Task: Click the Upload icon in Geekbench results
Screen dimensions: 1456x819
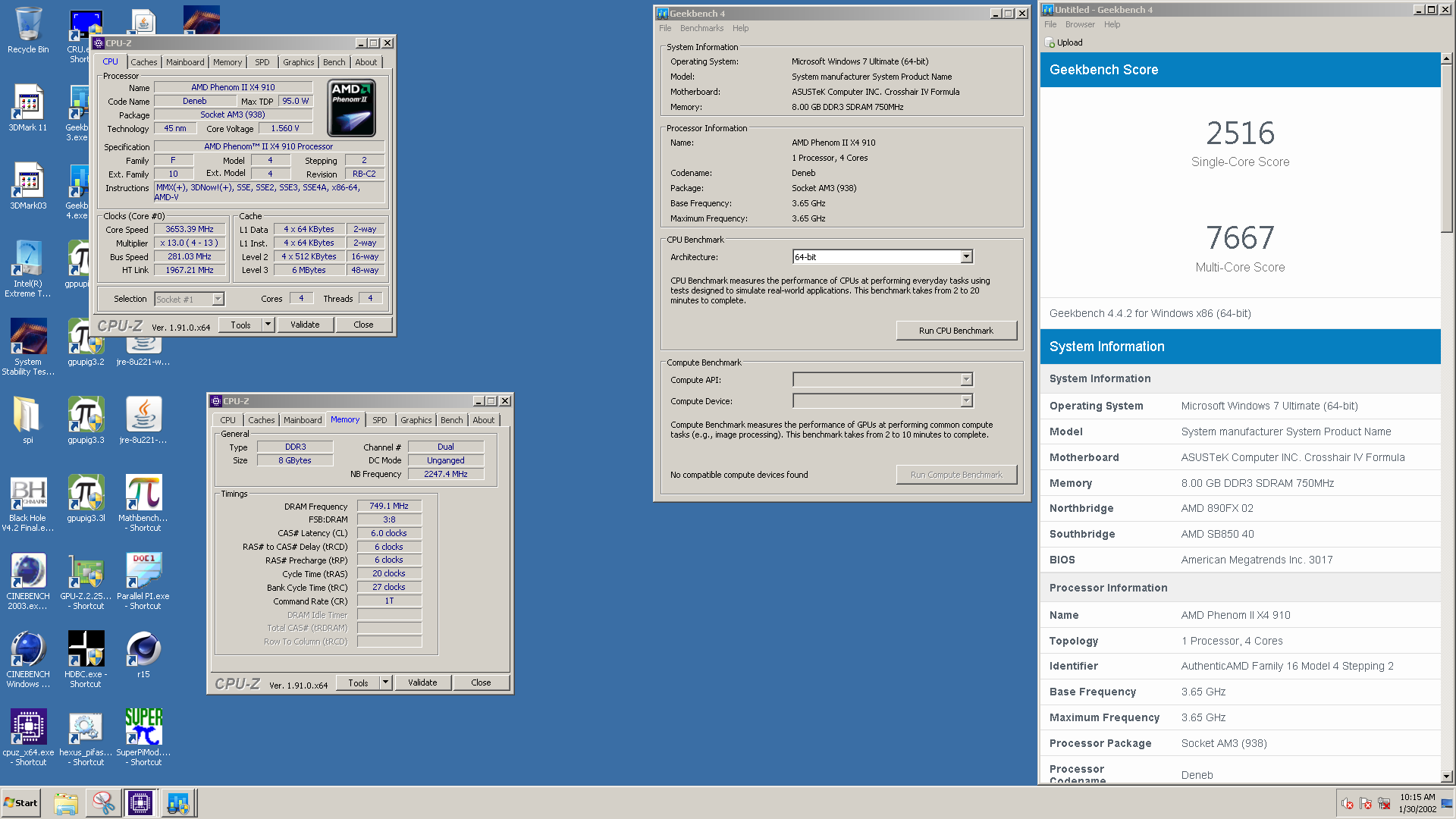Action: tap(1050, 42)
